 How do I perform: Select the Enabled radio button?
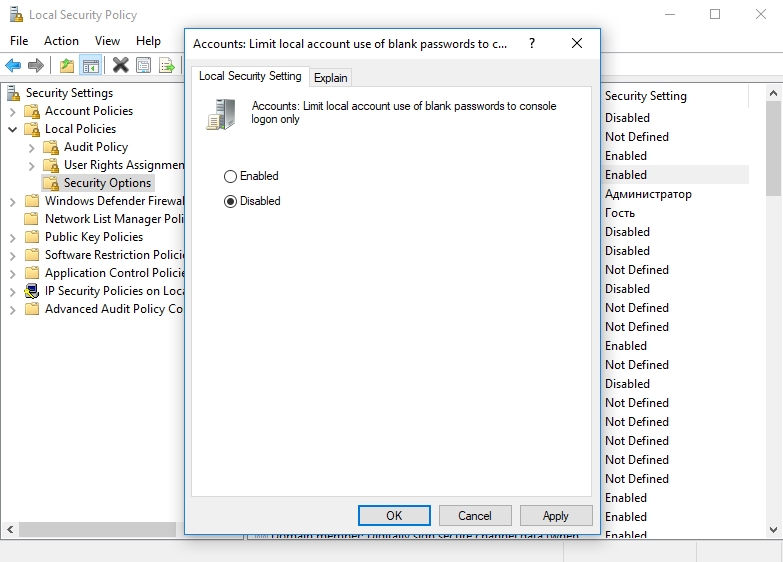(x=231, y=176)
